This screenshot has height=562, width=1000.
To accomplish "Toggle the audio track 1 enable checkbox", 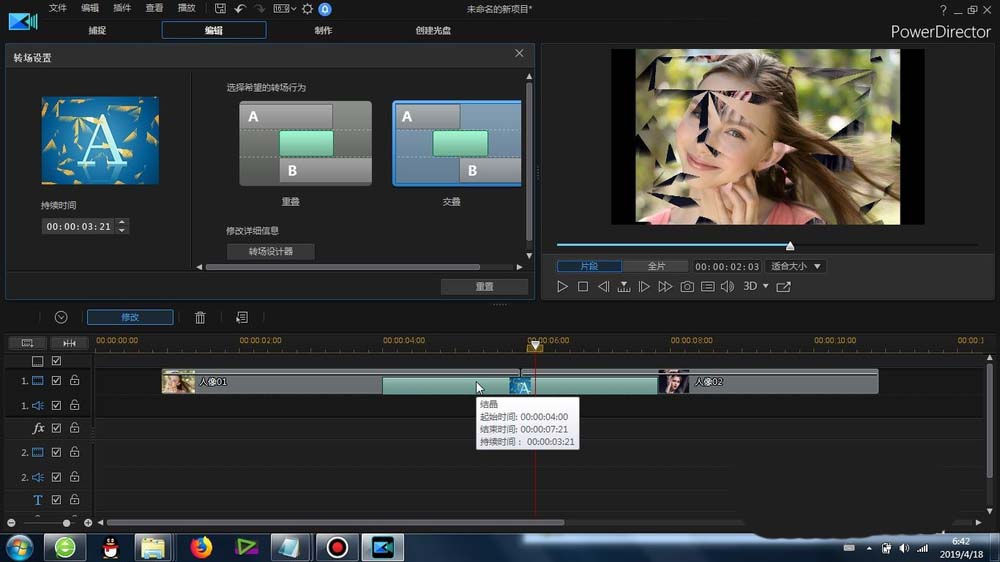I will (56, 405).
